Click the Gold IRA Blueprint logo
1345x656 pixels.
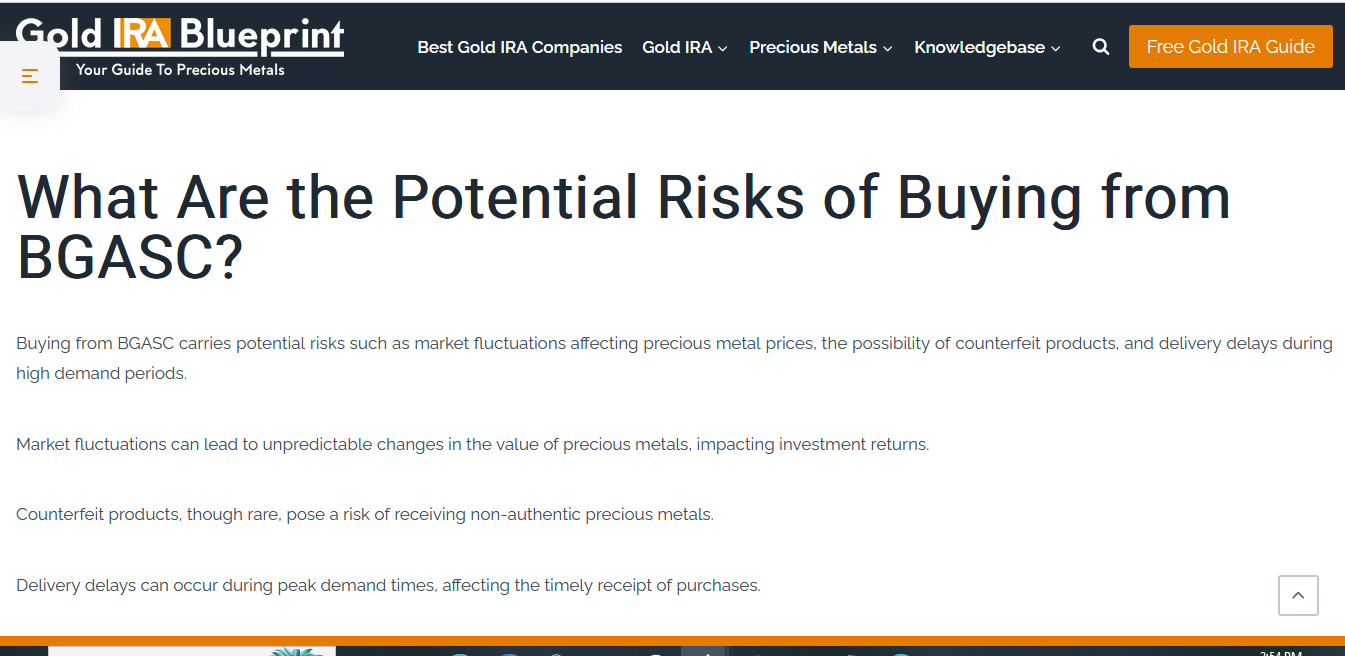(x=180, y=35)
